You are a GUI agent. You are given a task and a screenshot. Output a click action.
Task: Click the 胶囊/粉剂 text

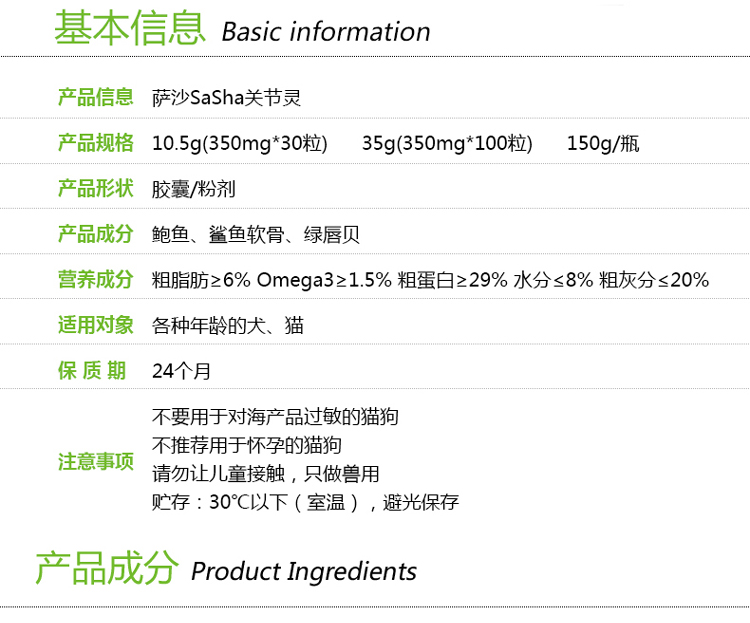pyautogui.click(x=193, y=189)
